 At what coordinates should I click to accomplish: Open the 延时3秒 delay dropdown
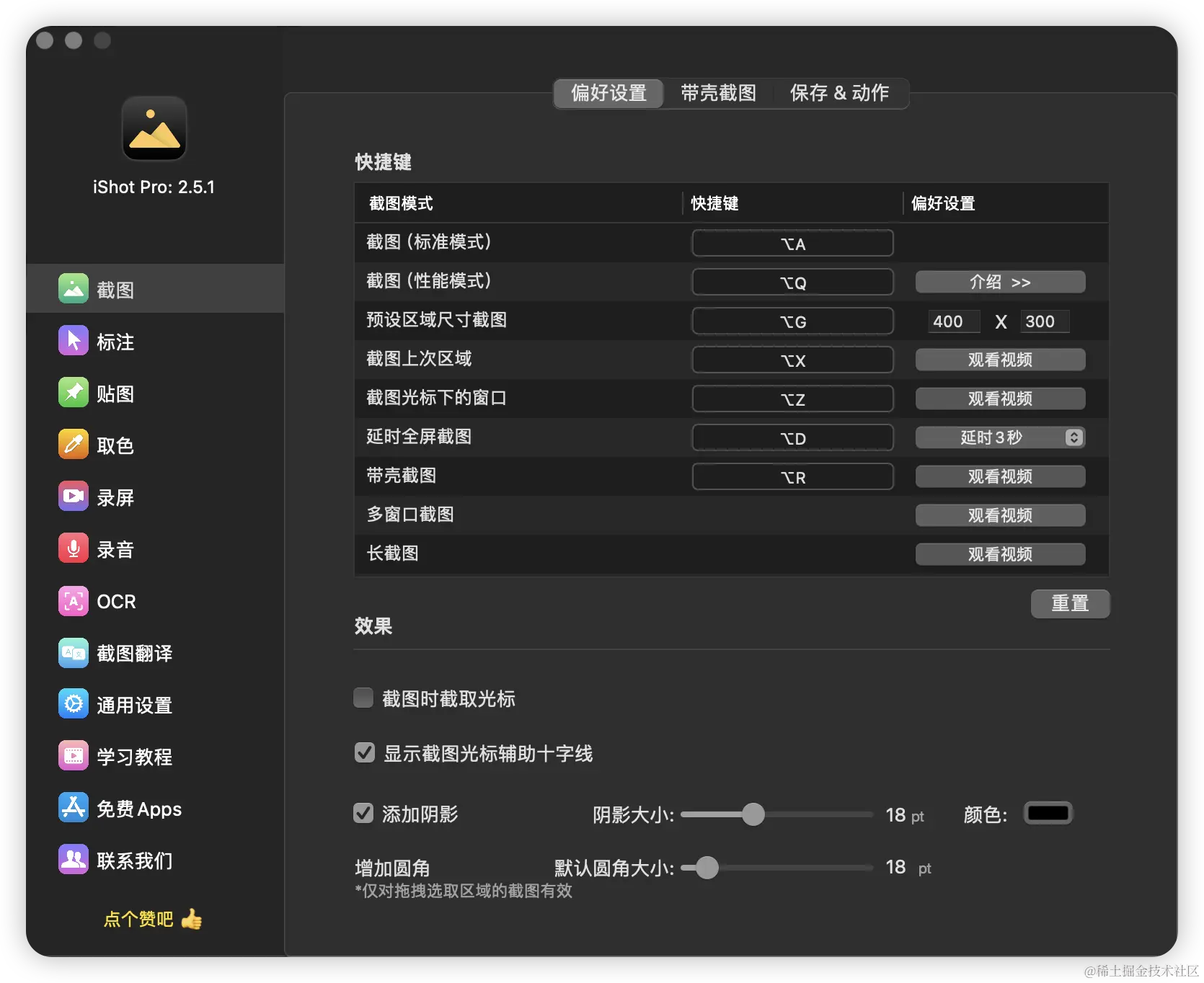click(1000, 437)
